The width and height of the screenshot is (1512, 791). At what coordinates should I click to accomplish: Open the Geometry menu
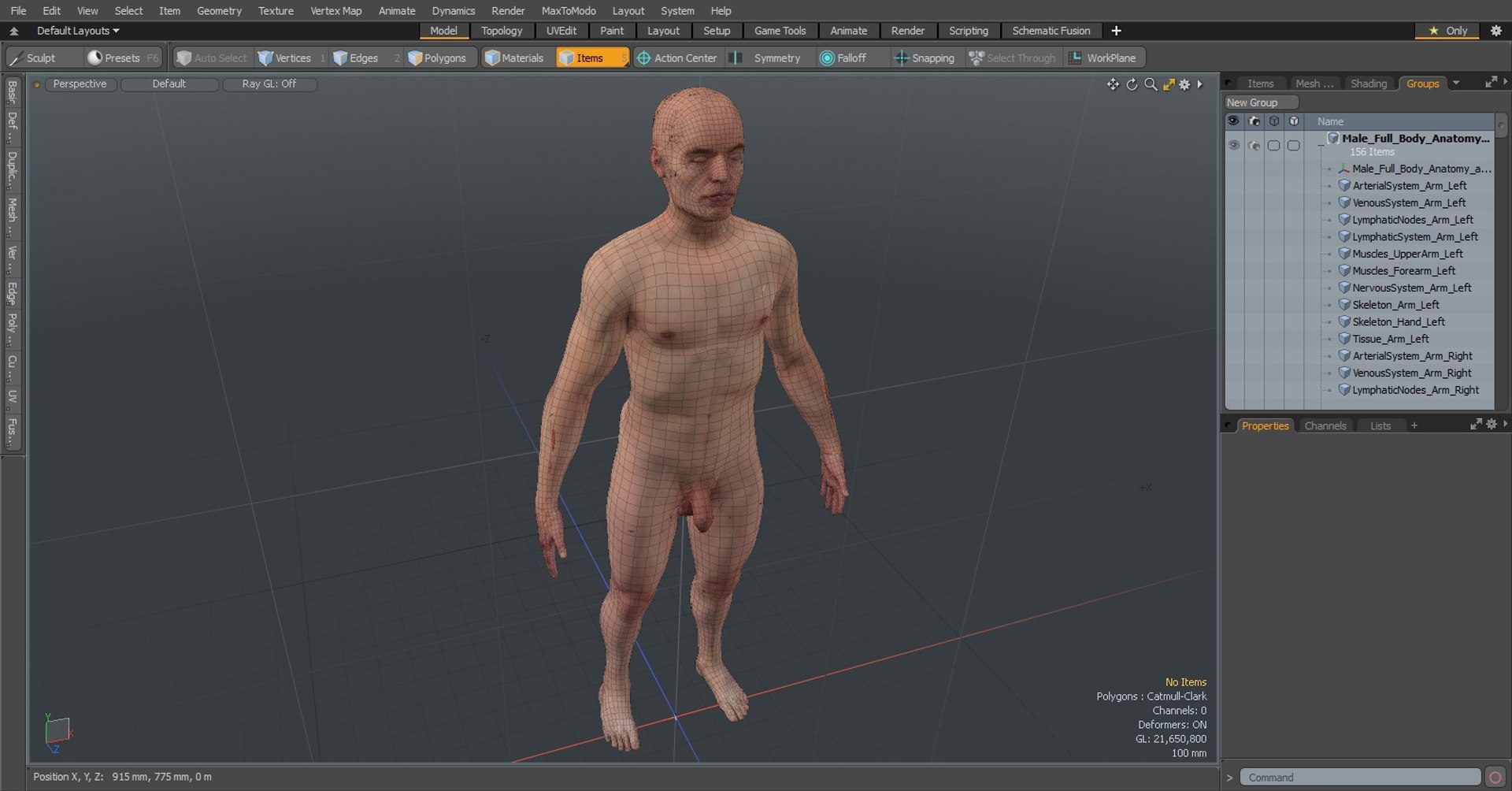(x=219, y=11)
